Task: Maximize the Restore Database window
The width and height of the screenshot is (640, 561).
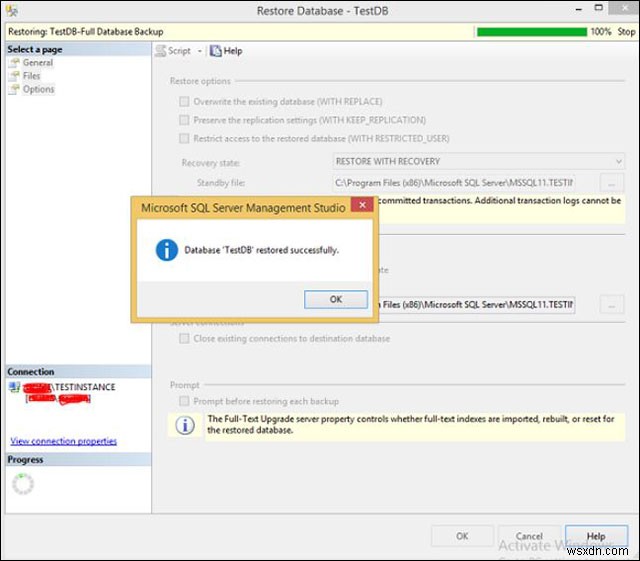Action: [598, 8]
